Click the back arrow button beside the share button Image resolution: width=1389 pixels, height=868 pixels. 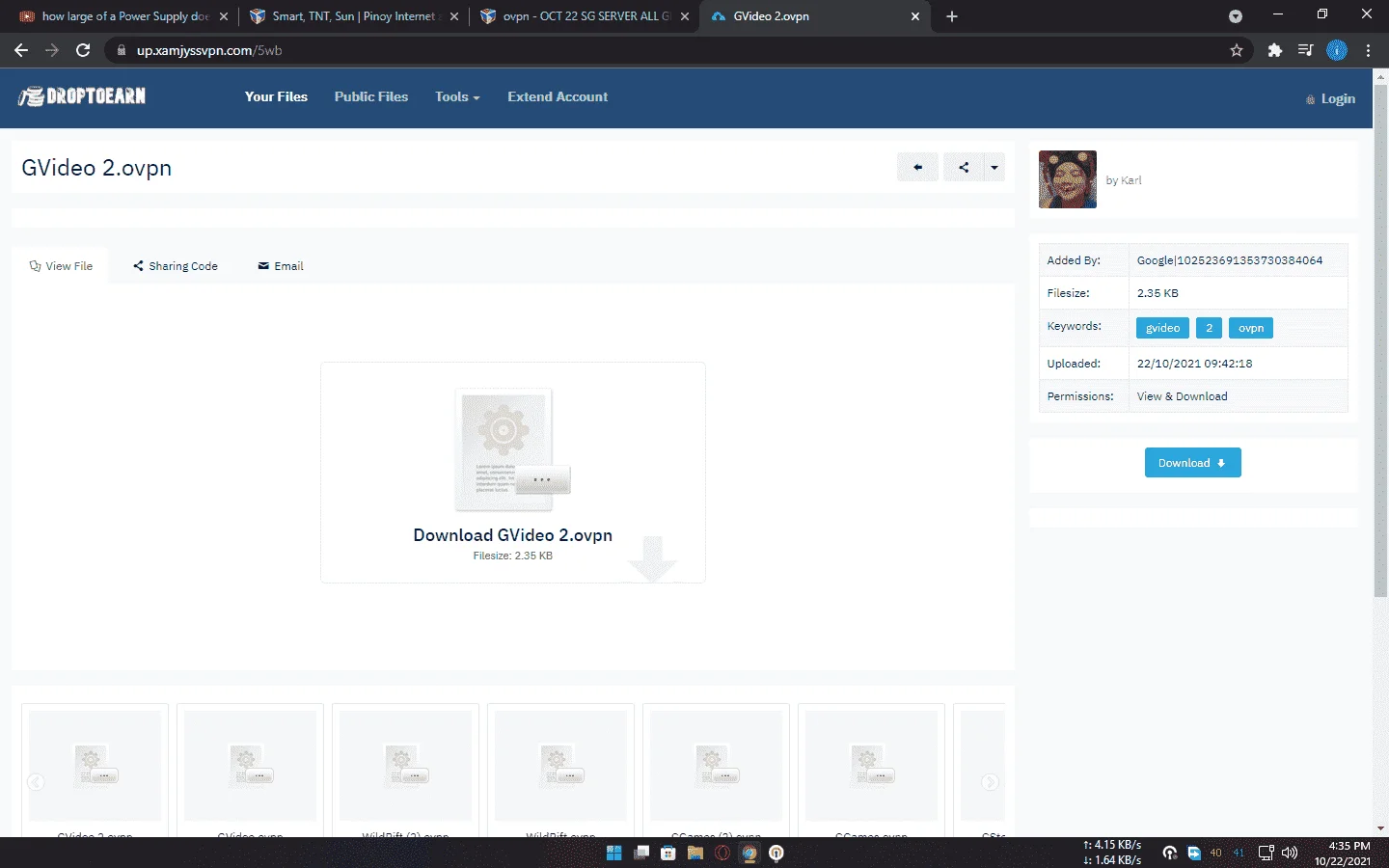point(917,167)
